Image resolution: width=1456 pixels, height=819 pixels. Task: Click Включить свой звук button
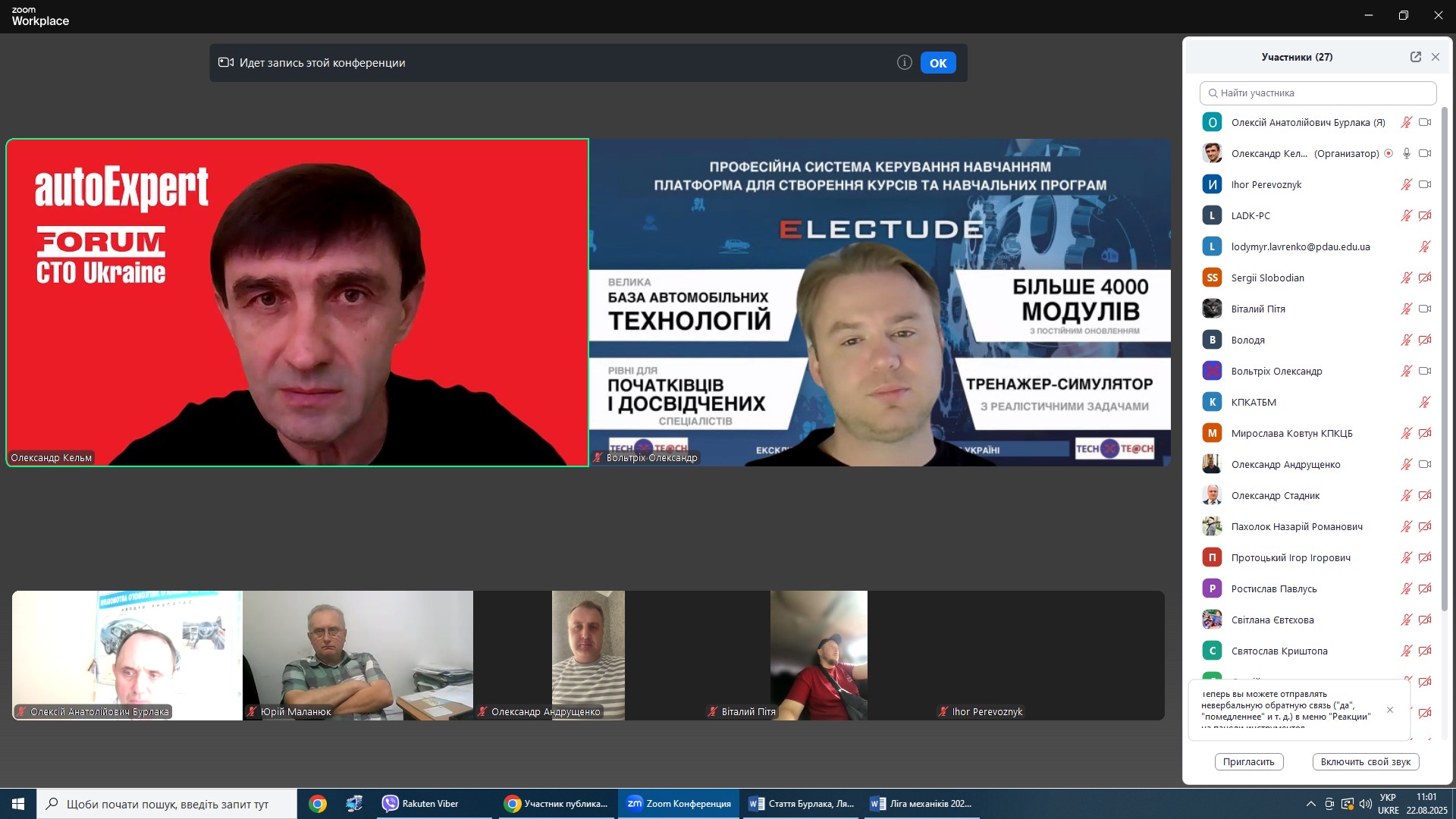pyautogui.click(x=1366, y=761)
